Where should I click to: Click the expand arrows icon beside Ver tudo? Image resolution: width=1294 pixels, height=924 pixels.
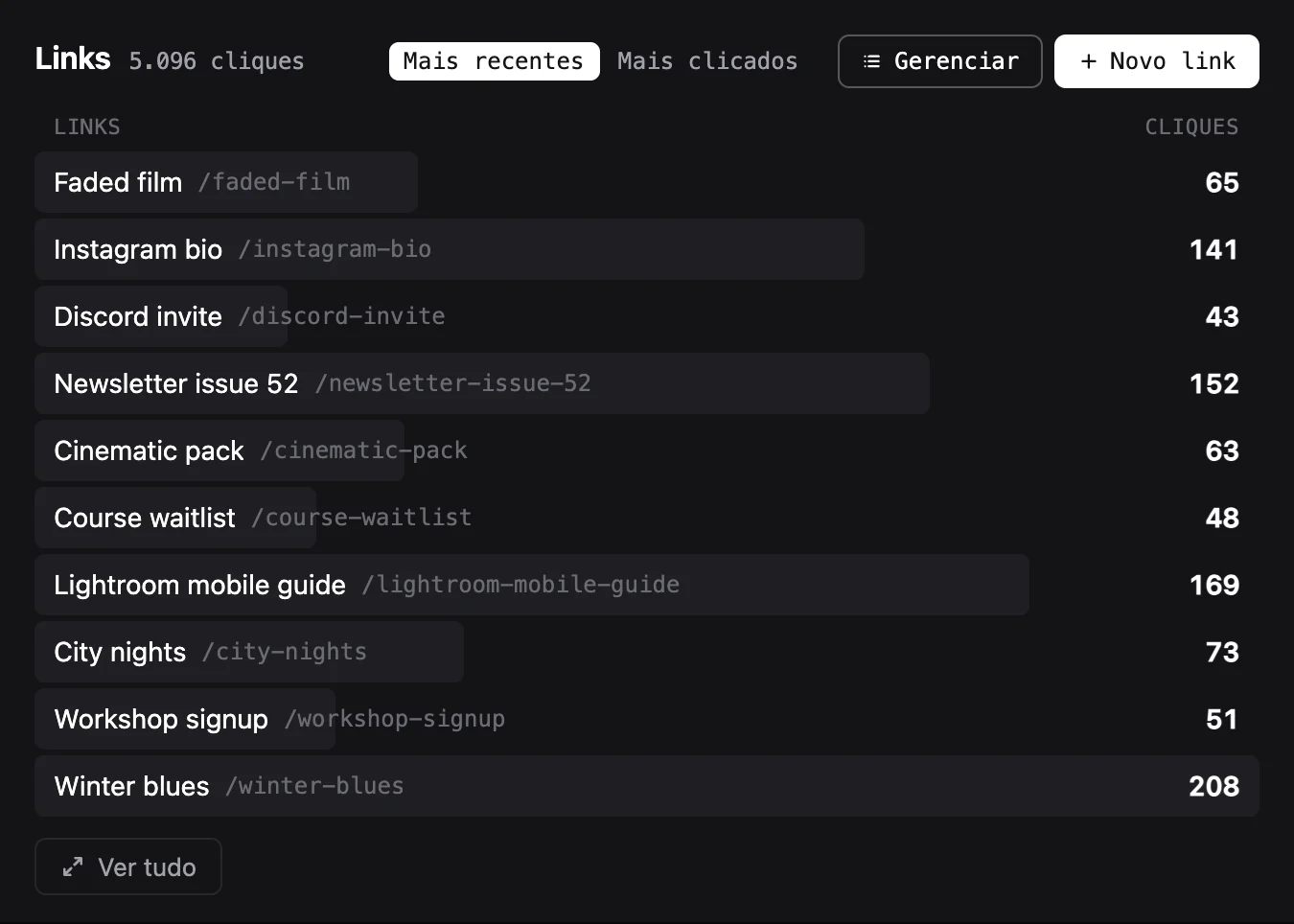[73, 866]
